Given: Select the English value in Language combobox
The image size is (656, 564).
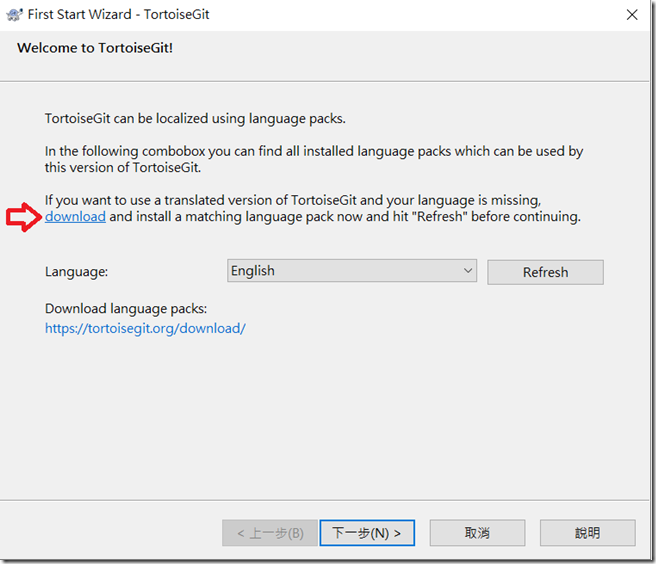Looking at the screenshot, I should pyautogui.click(x=253, y=271).
